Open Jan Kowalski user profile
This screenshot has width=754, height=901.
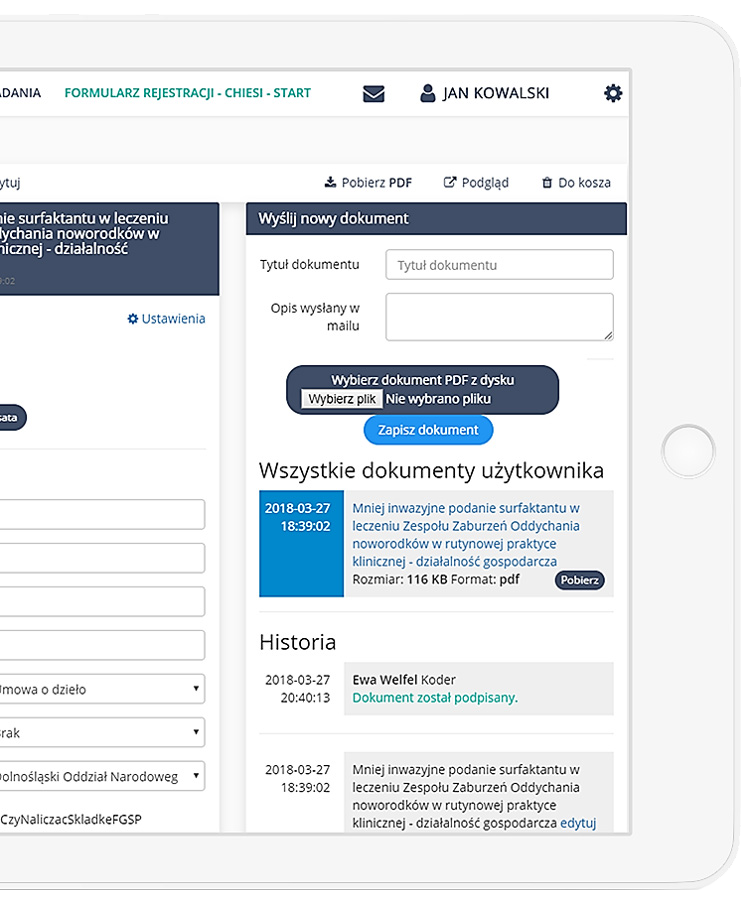[x=484, y=94]
